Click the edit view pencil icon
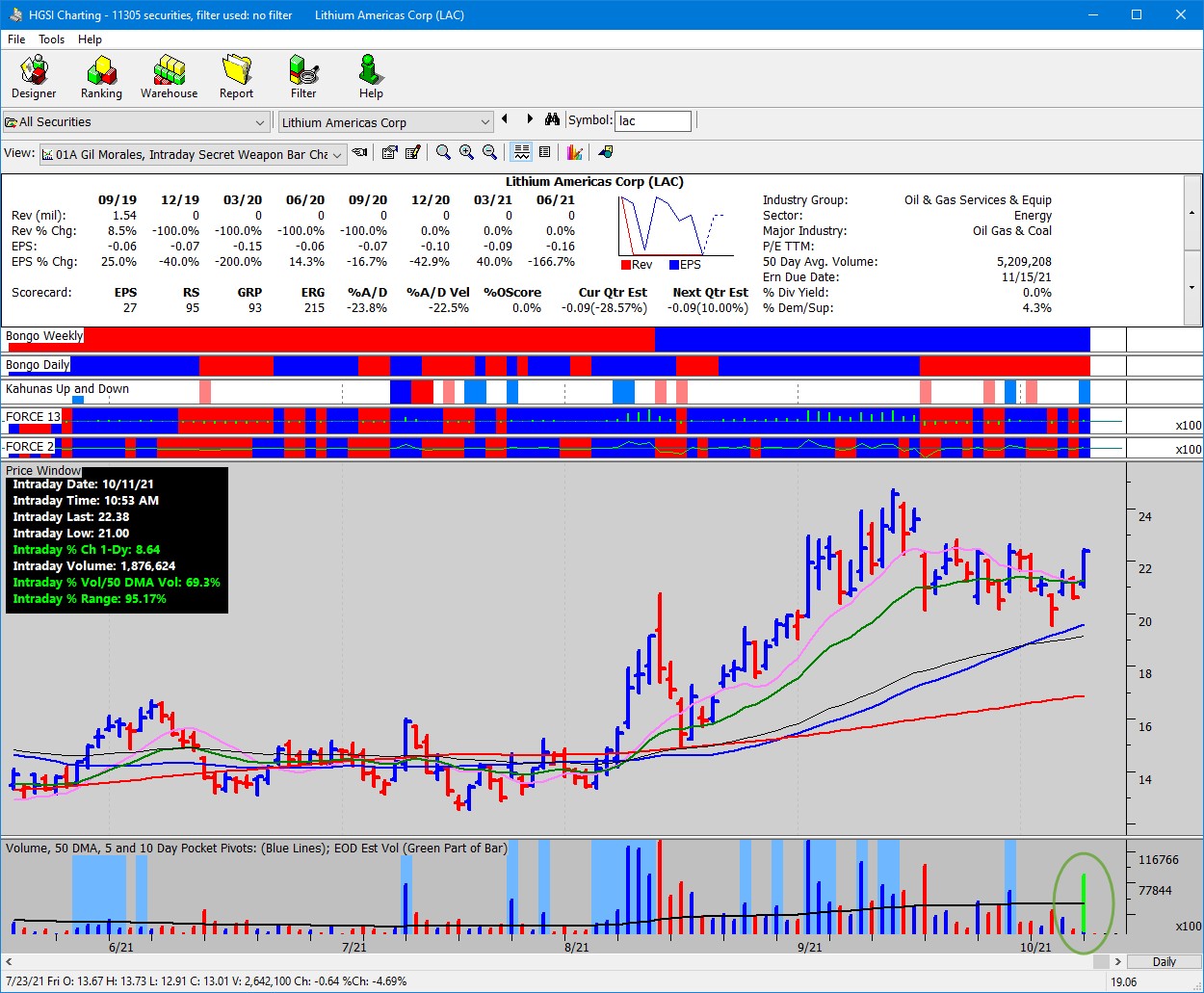 pyautogui.click(x=413, y=152)
